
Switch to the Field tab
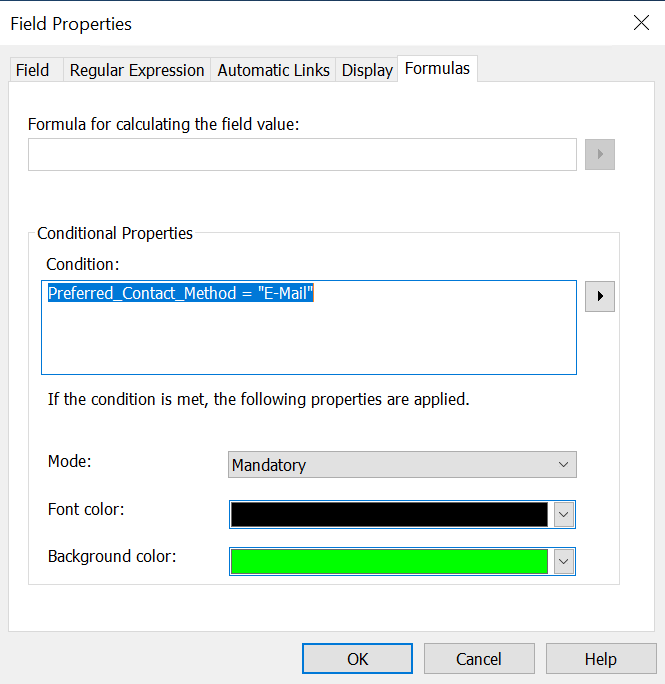tap(33, 70)
